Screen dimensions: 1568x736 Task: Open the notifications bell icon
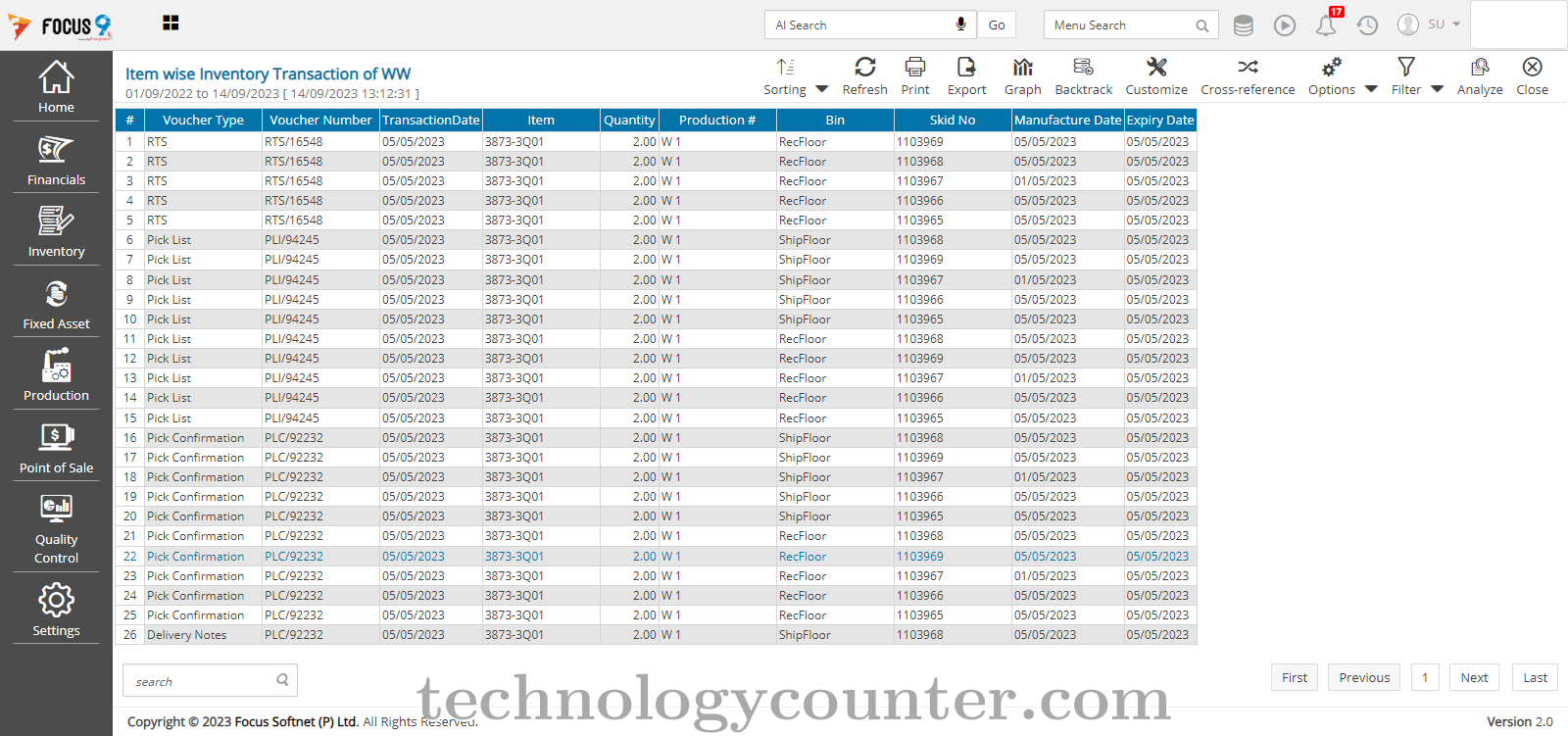tap(1326, 25)
